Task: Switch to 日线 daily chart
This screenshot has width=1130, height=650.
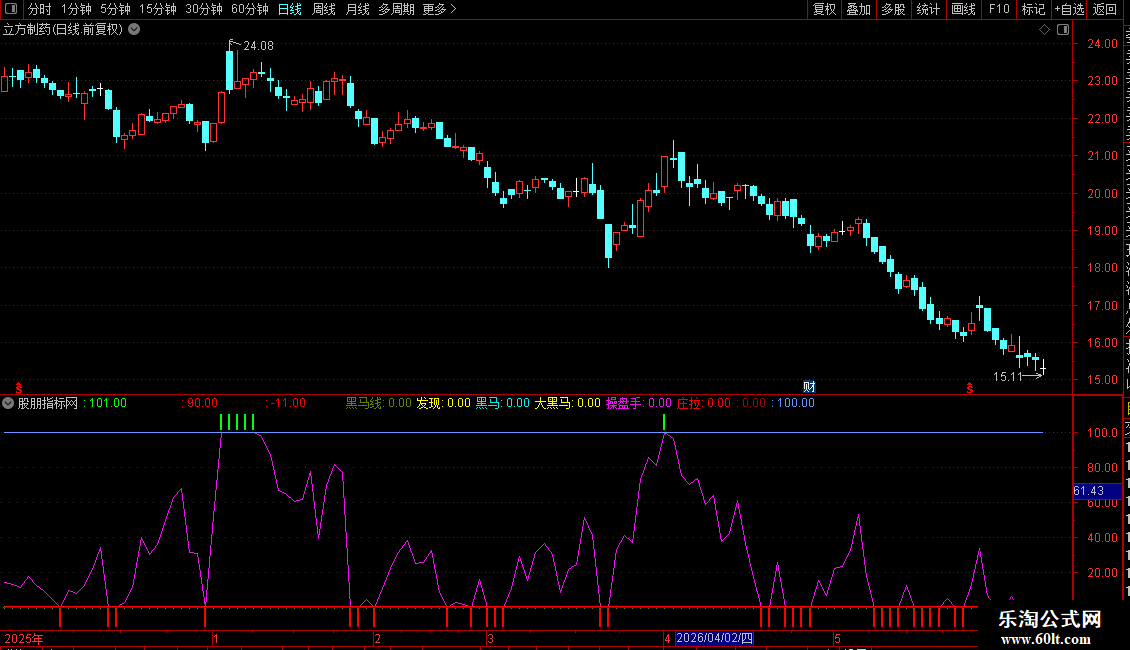Action: tap(290, 9)
